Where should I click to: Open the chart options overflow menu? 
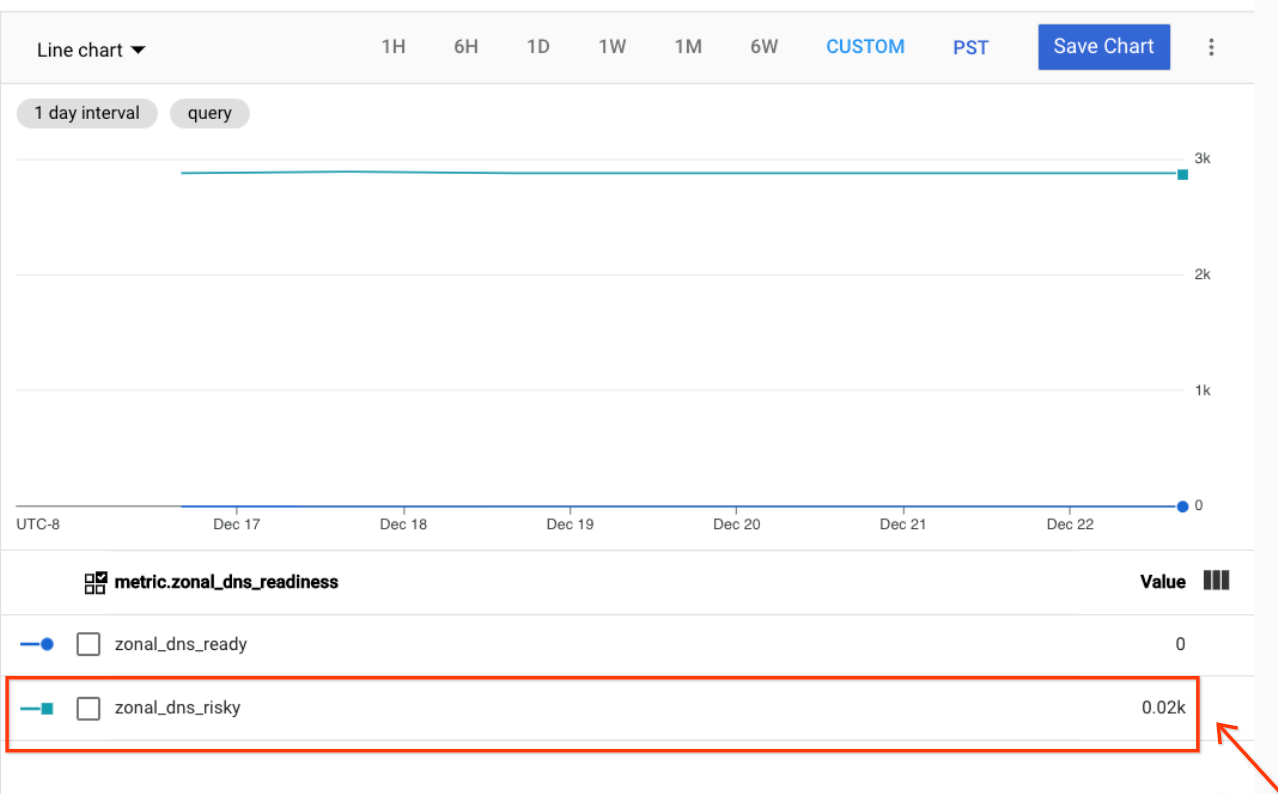pyautogui.click(x=1211, y=46)
